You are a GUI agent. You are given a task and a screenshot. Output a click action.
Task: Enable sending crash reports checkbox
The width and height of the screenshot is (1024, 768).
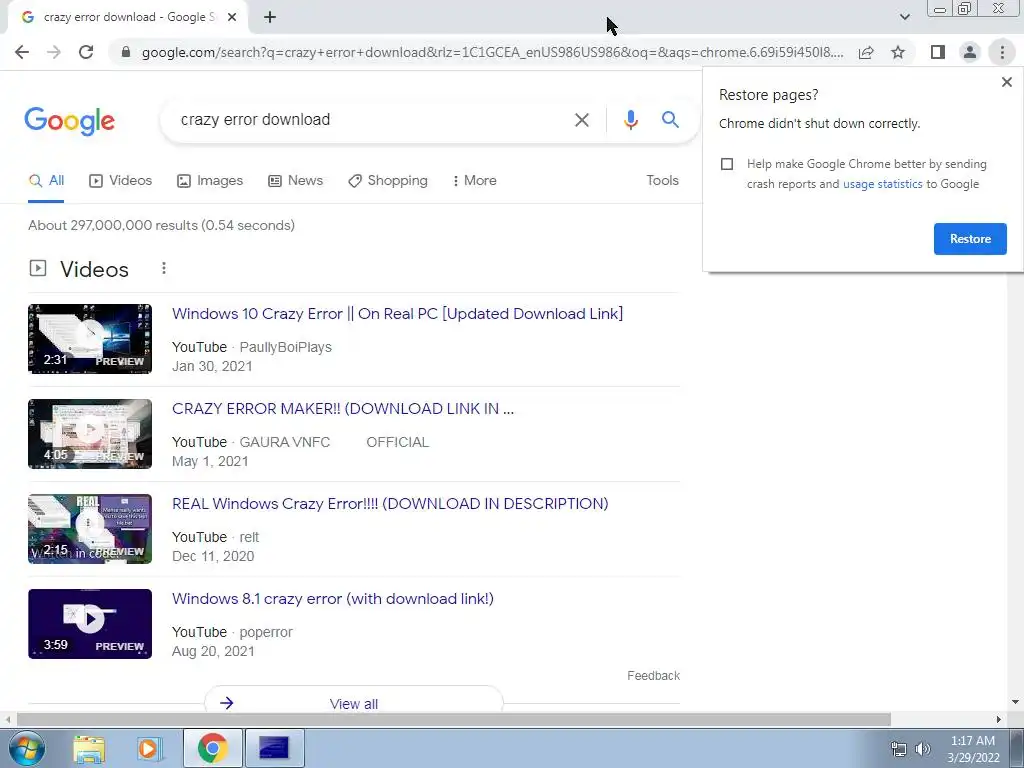727,164
